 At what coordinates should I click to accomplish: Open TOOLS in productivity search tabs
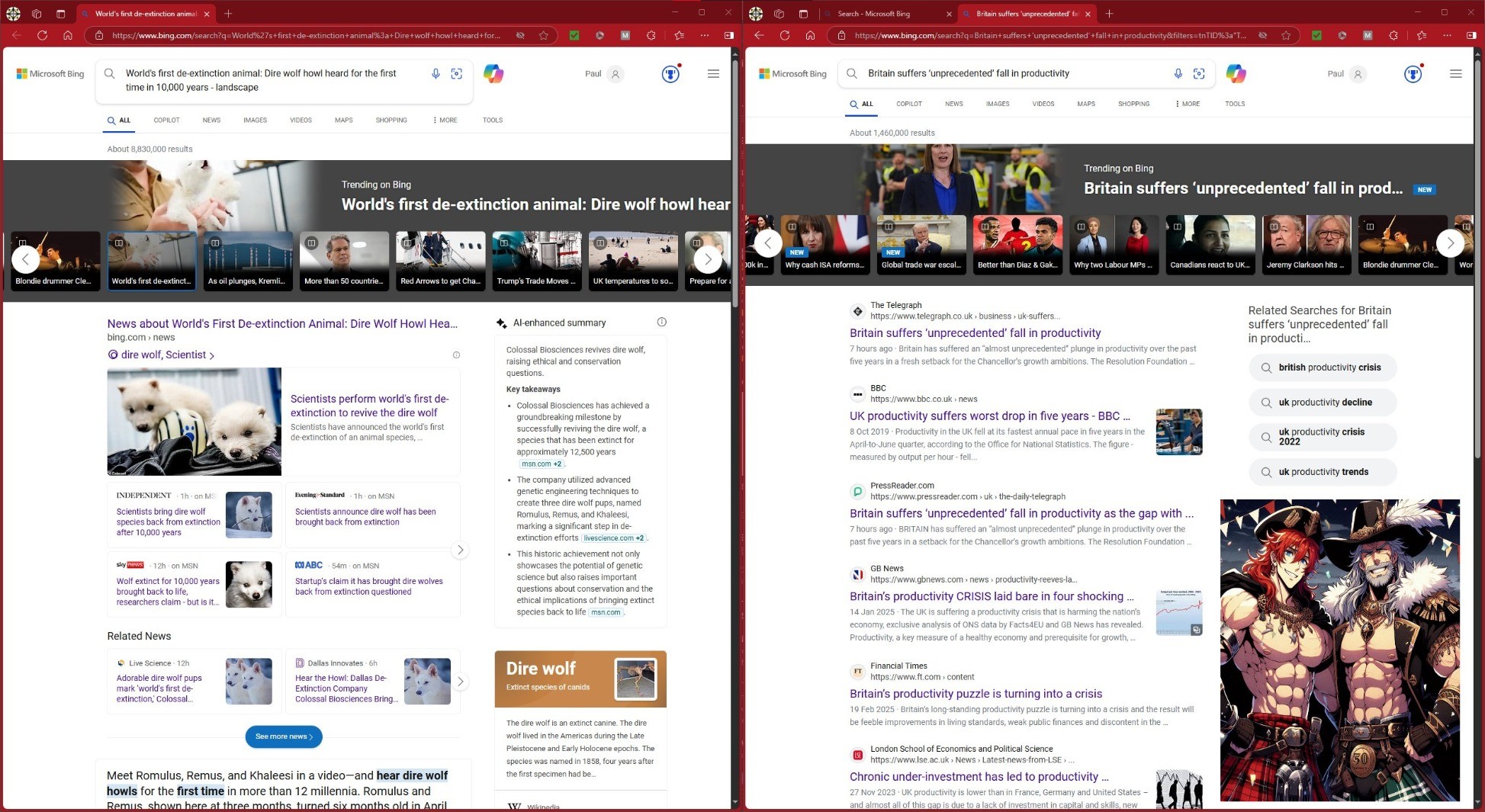click(1235, 104)
